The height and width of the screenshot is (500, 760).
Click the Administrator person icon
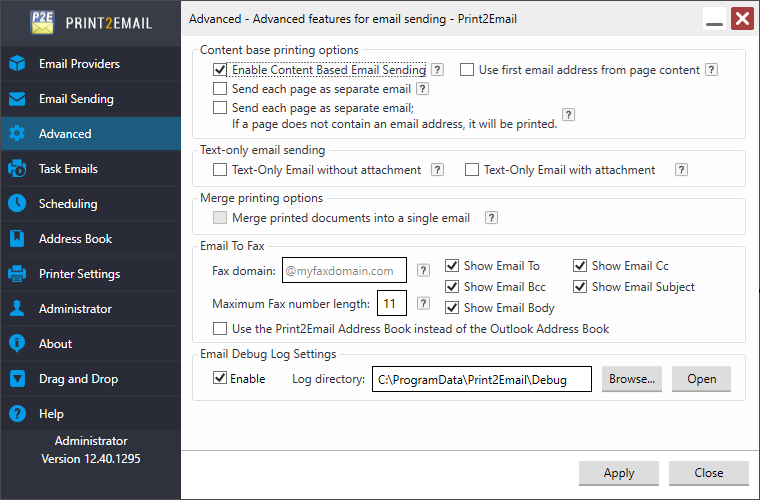click(17, 309)
